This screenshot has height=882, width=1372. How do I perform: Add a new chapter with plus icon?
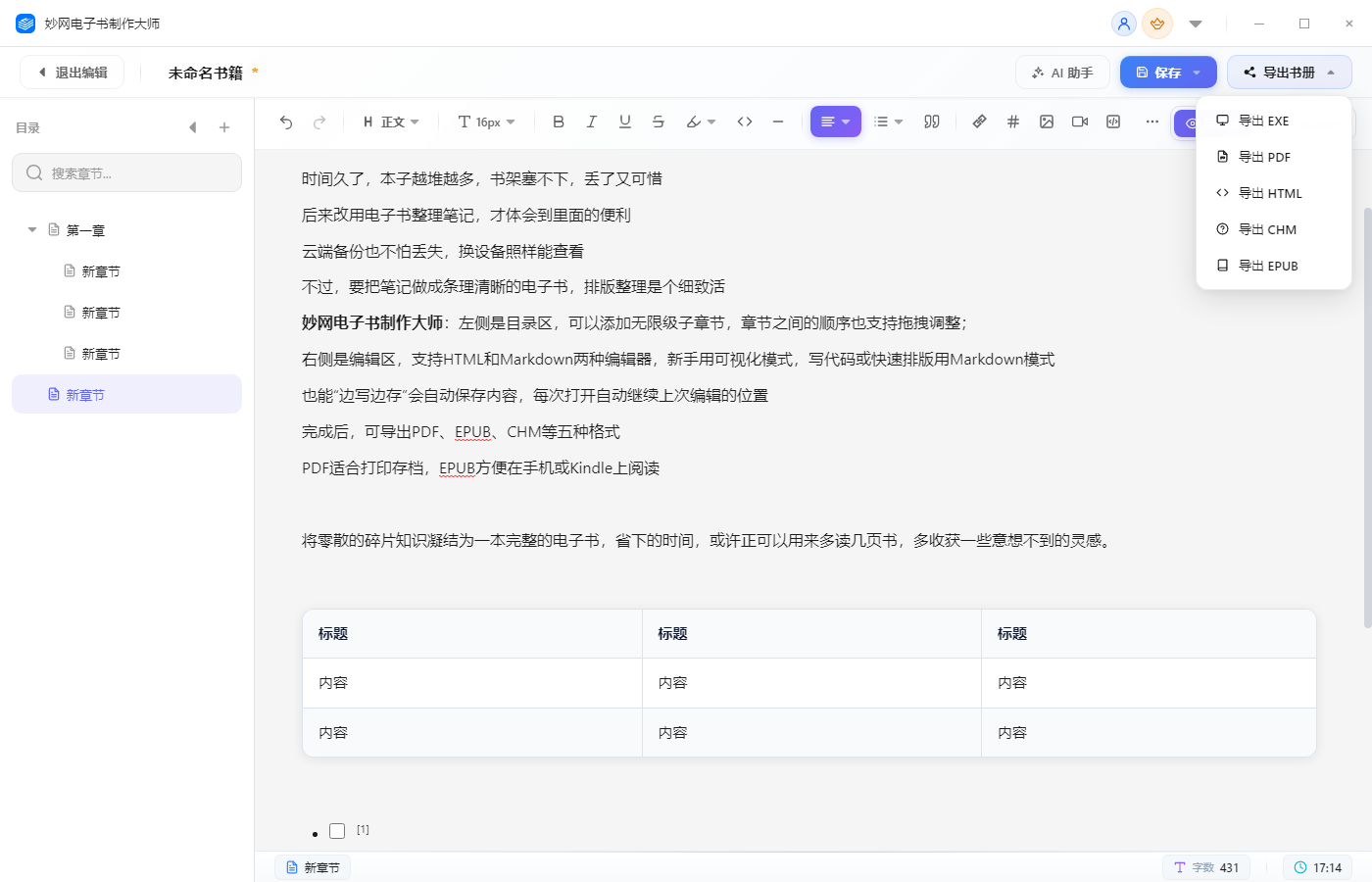pos(224,127)
